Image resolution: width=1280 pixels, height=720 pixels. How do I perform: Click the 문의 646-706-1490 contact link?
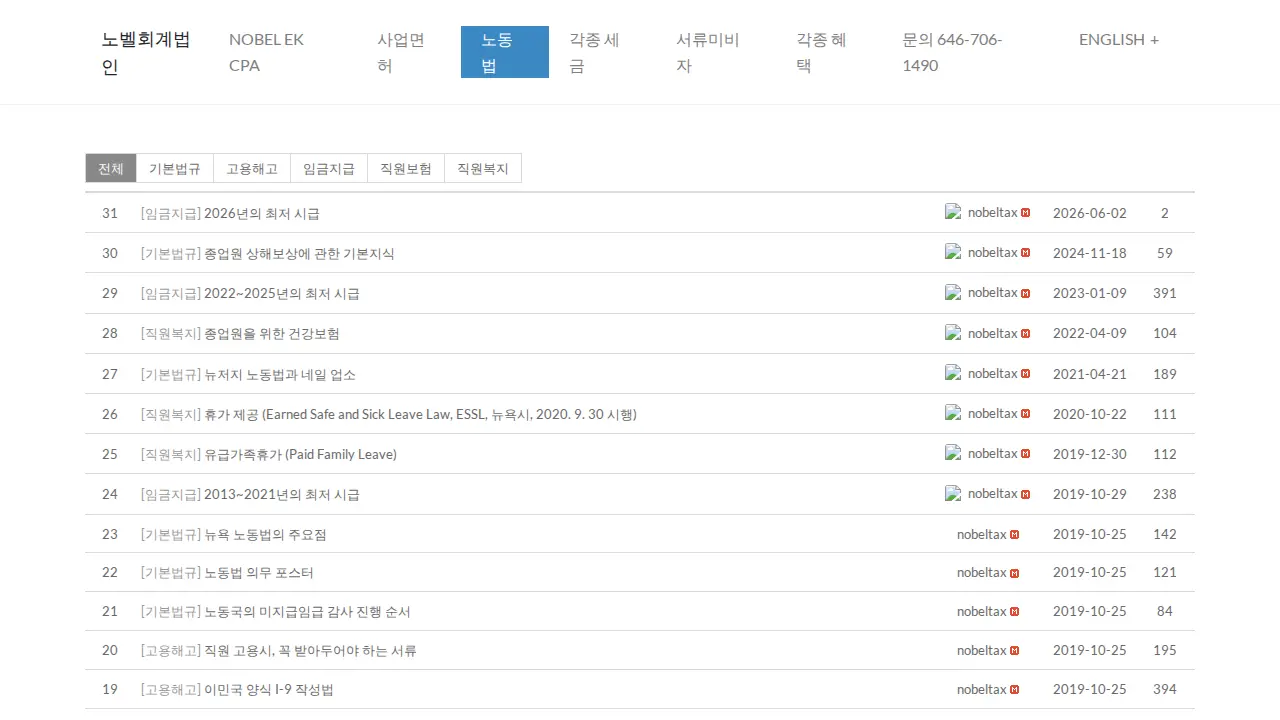tap(970, 52)
